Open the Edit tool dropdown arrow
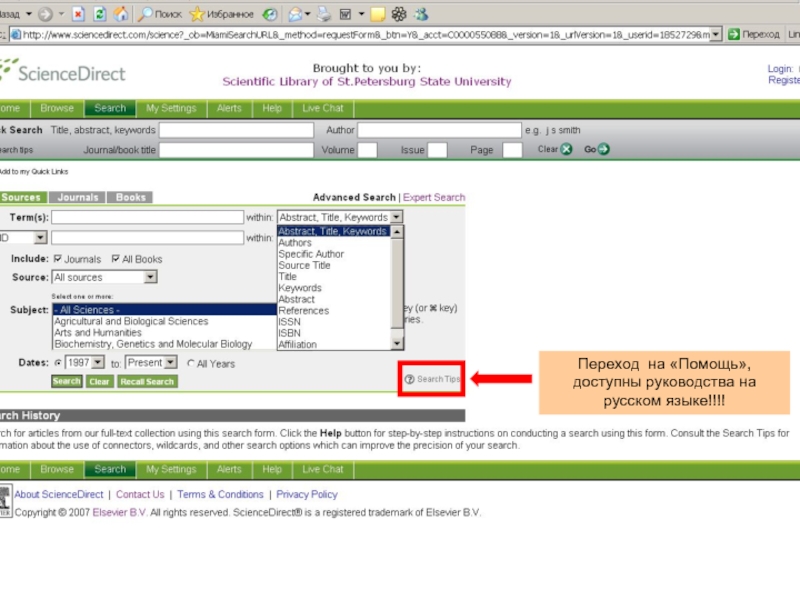The image size is (800, 600). pos(361,14)
